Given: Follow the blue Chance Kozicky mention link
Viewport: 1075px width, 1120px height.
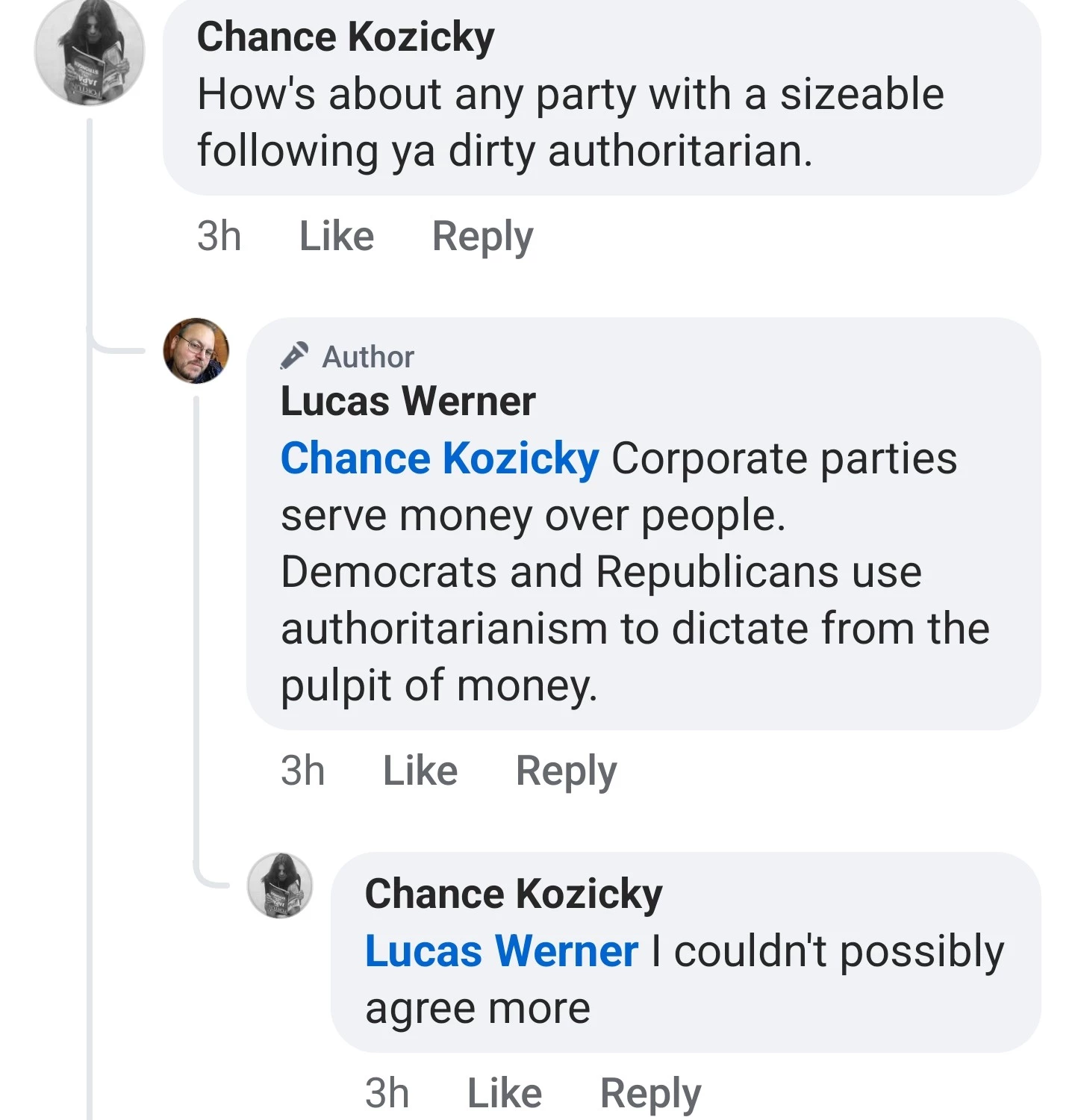Looking at the screenshot, I should (x=440, y=458).
